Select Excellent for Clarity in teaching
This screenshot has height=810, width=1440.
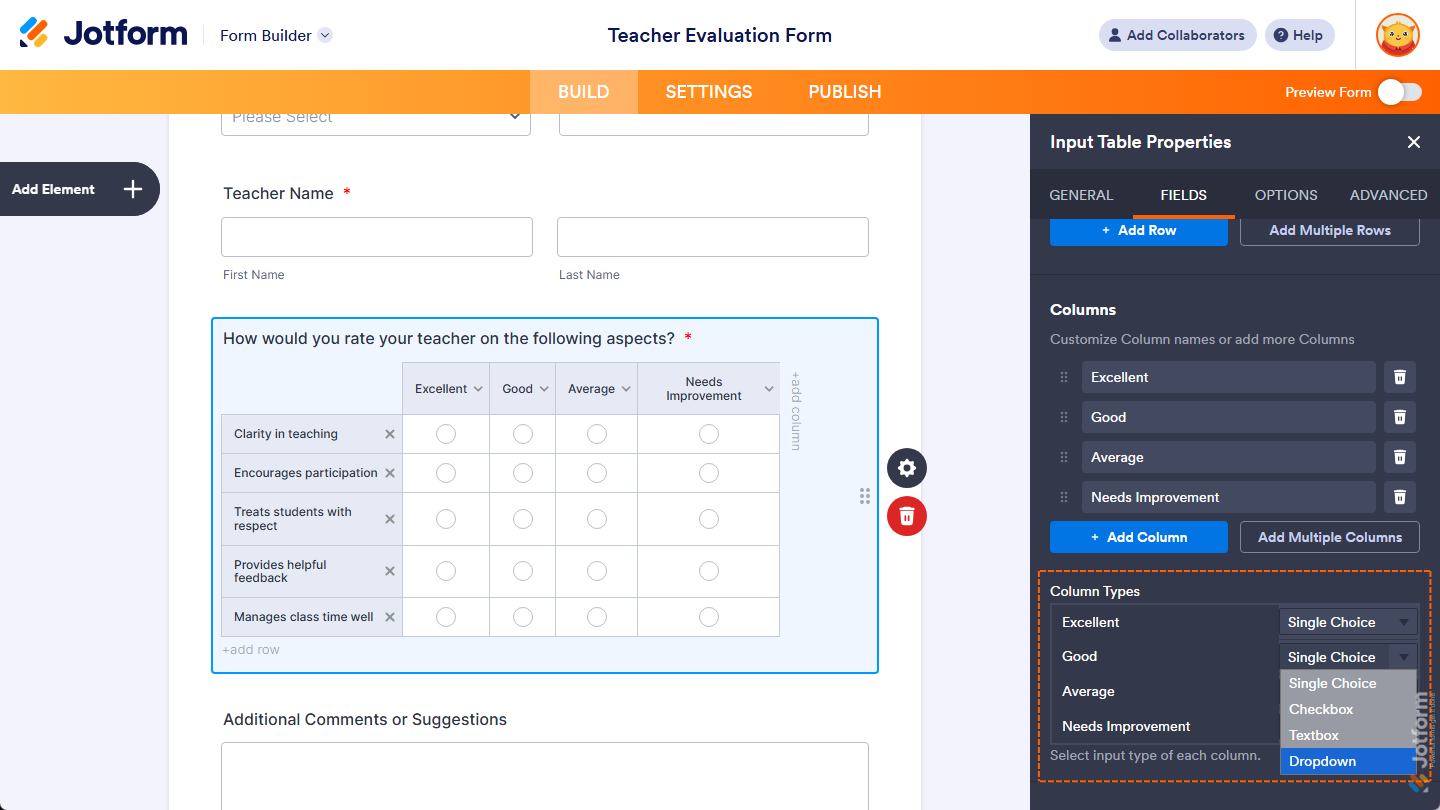tap(446, 434)
